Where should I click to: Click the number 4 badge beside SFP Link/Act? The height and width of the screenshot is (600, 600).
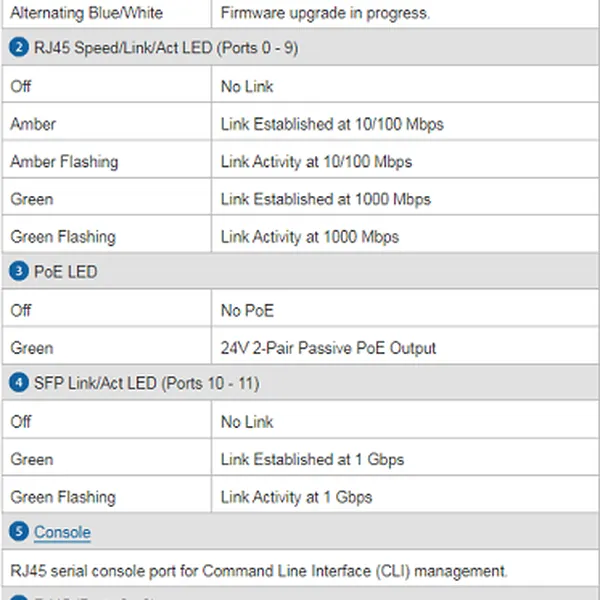pos(20,383)
